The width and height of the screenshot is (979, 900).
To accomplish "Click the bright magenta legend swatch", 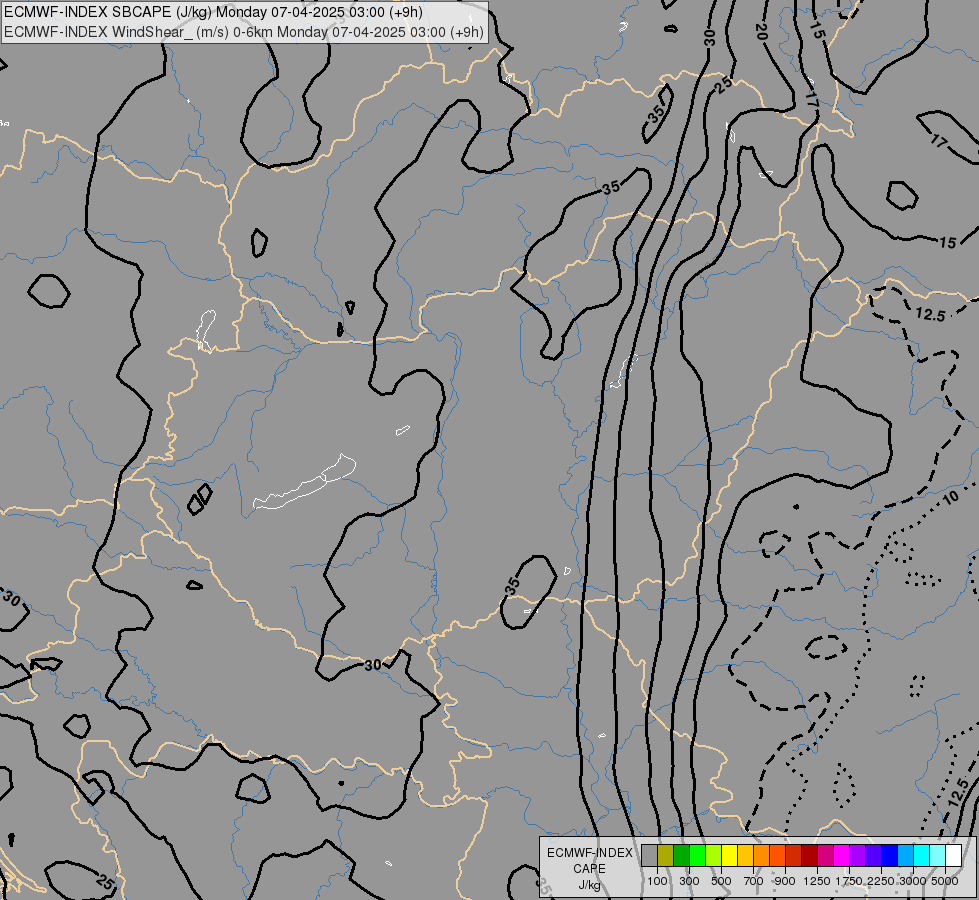I will (842, 855).
